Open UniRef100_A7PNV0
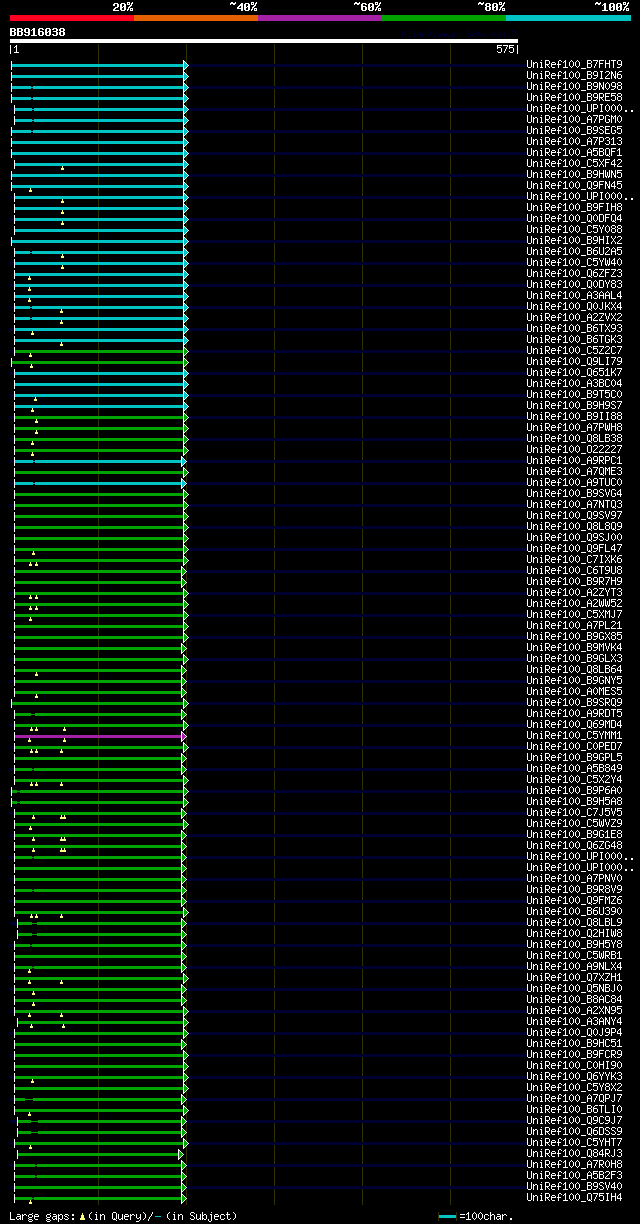Screen dimensions: 640x1224 574,879
